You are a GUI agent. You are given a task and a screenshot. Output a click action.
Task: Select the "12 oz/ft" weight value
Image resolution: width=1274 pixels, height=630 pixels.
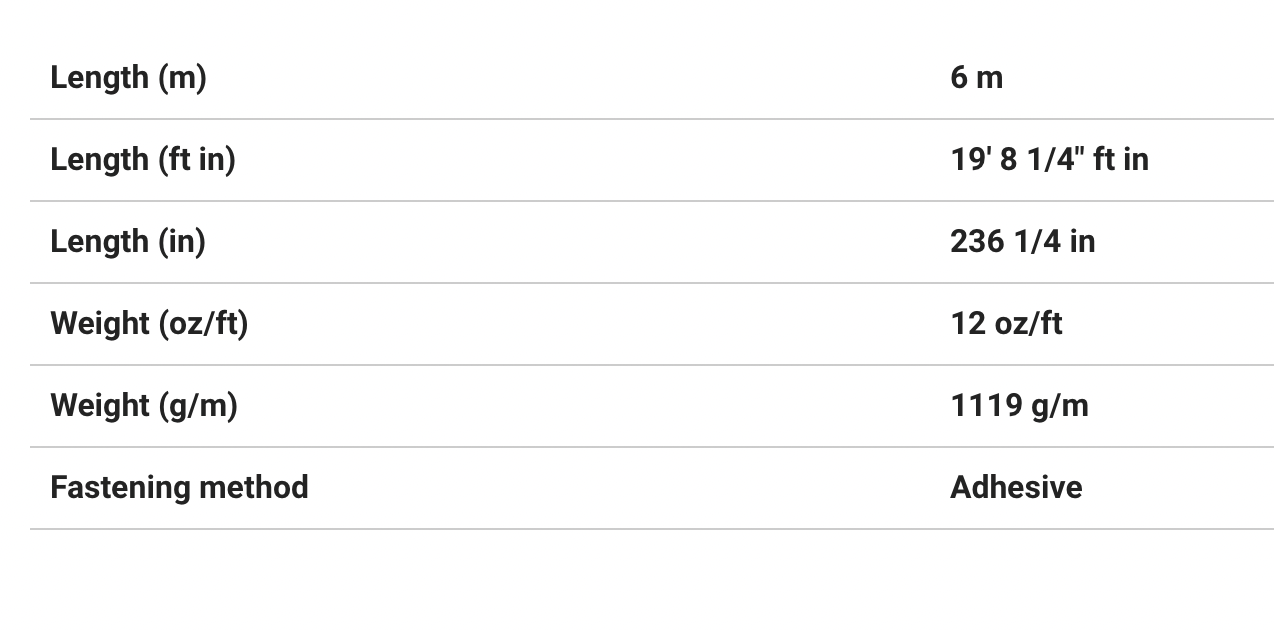pos(1006,323)
